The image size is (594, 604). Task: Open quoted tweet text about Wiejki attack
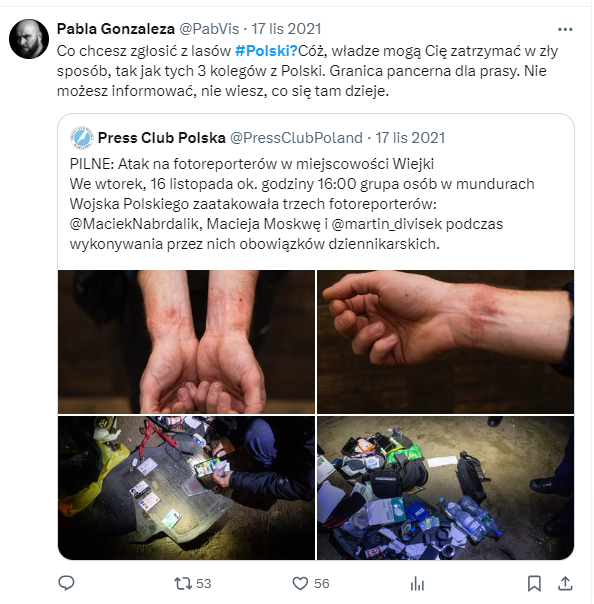coord(302,204)
